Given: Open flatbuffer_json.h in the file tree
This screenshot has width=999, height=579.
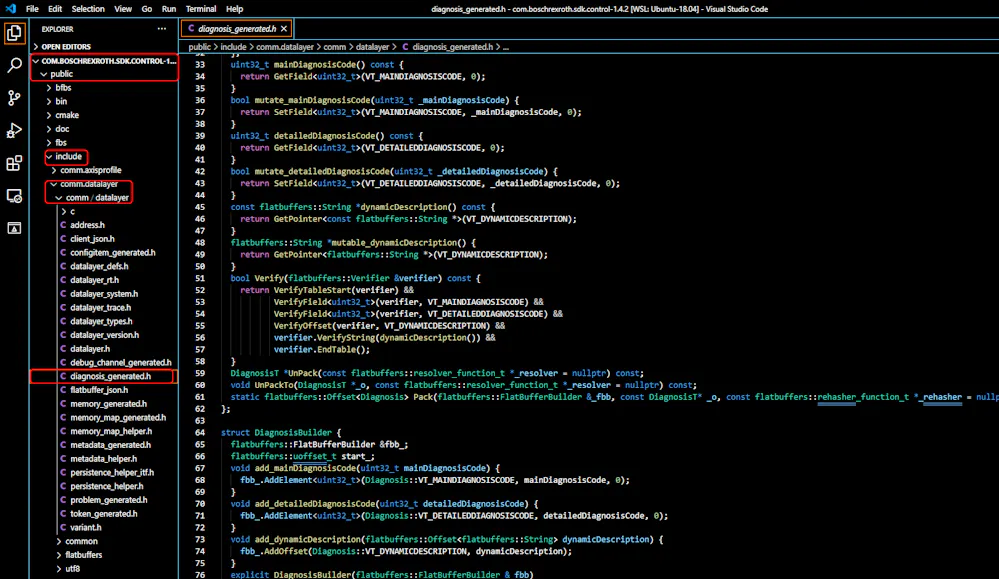Looking at the screenshot, I should 99,390.
